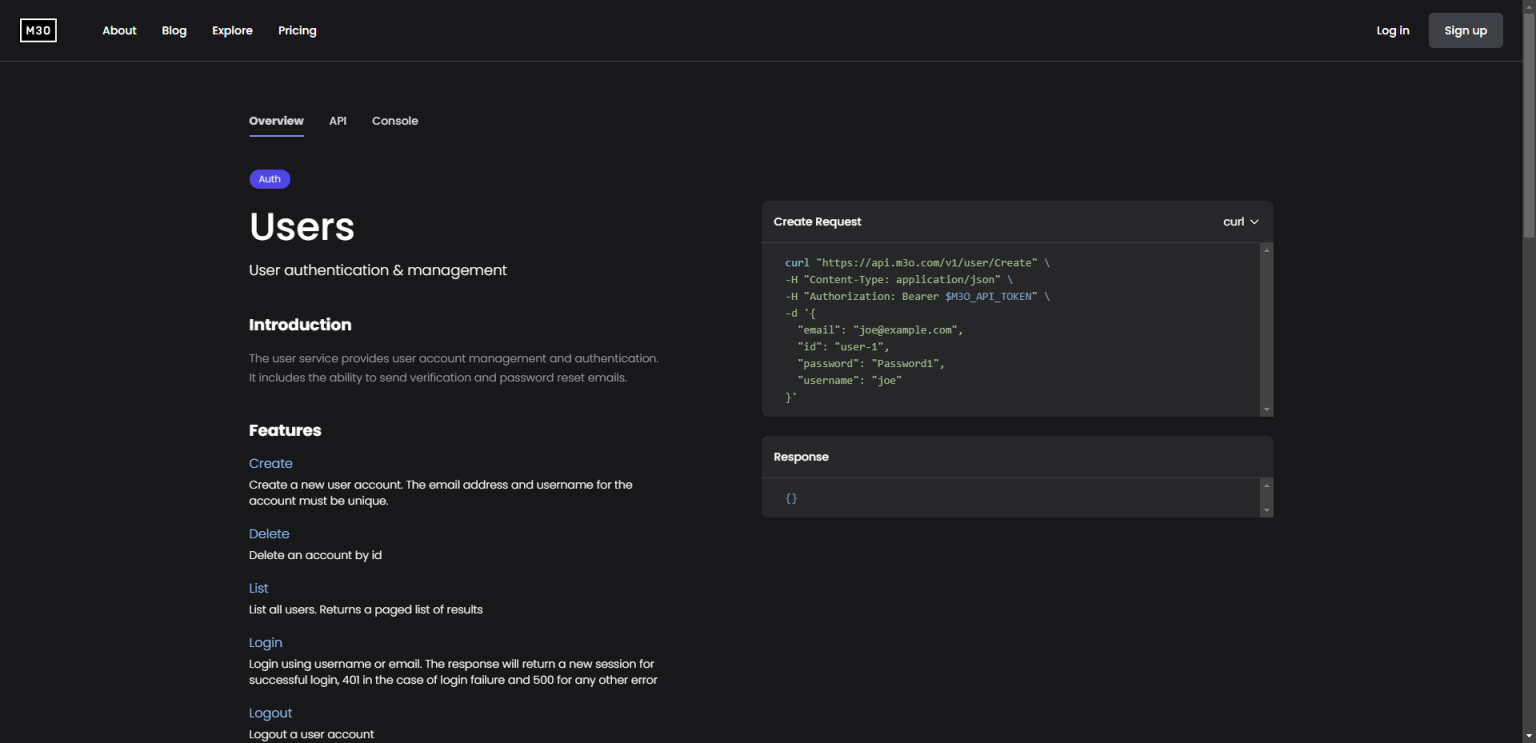Open the Logout endpoint documentation

click(x=270, y=712)
